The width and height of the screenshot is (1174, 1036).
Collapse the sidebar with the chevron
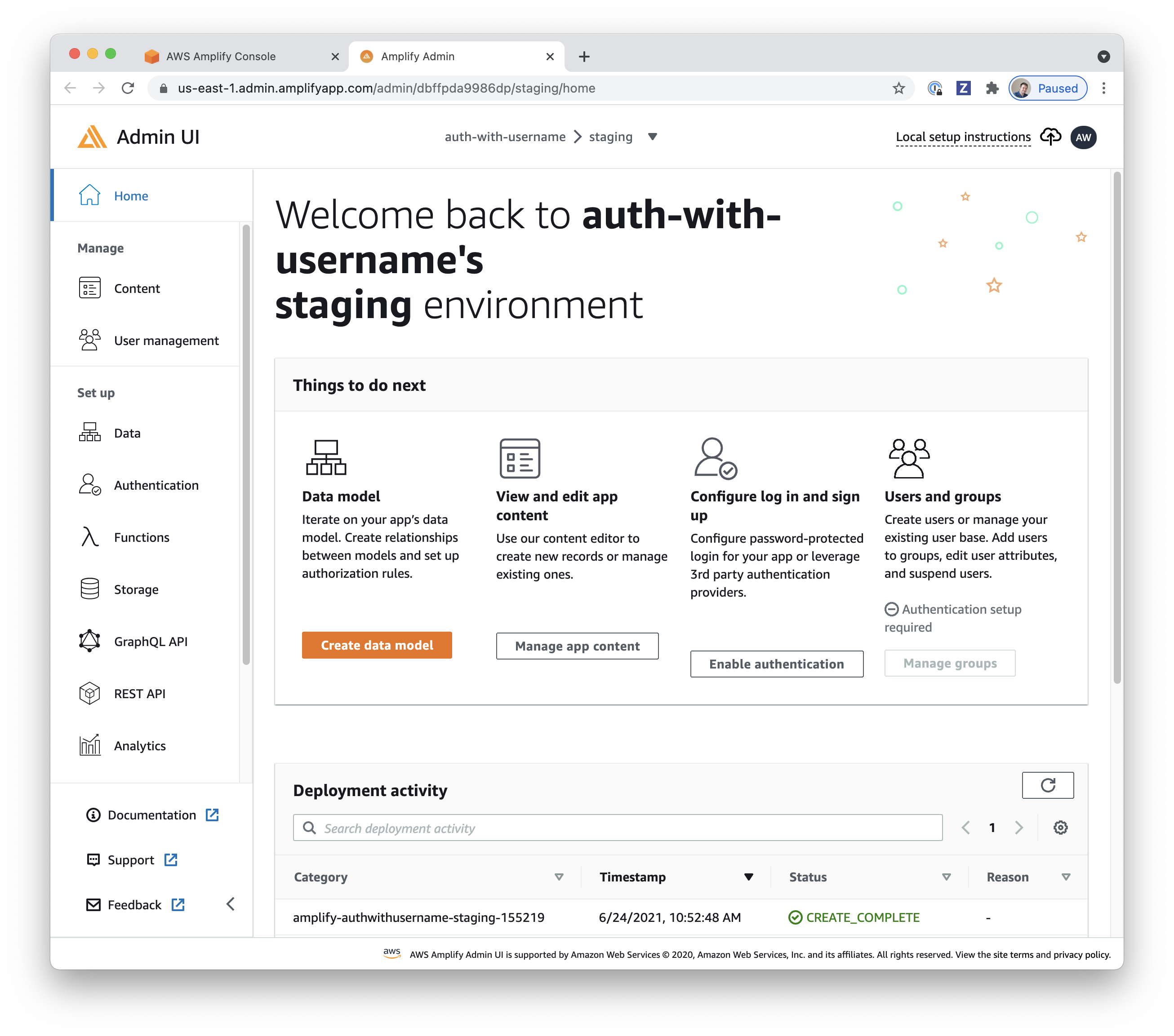coord(230,904)
